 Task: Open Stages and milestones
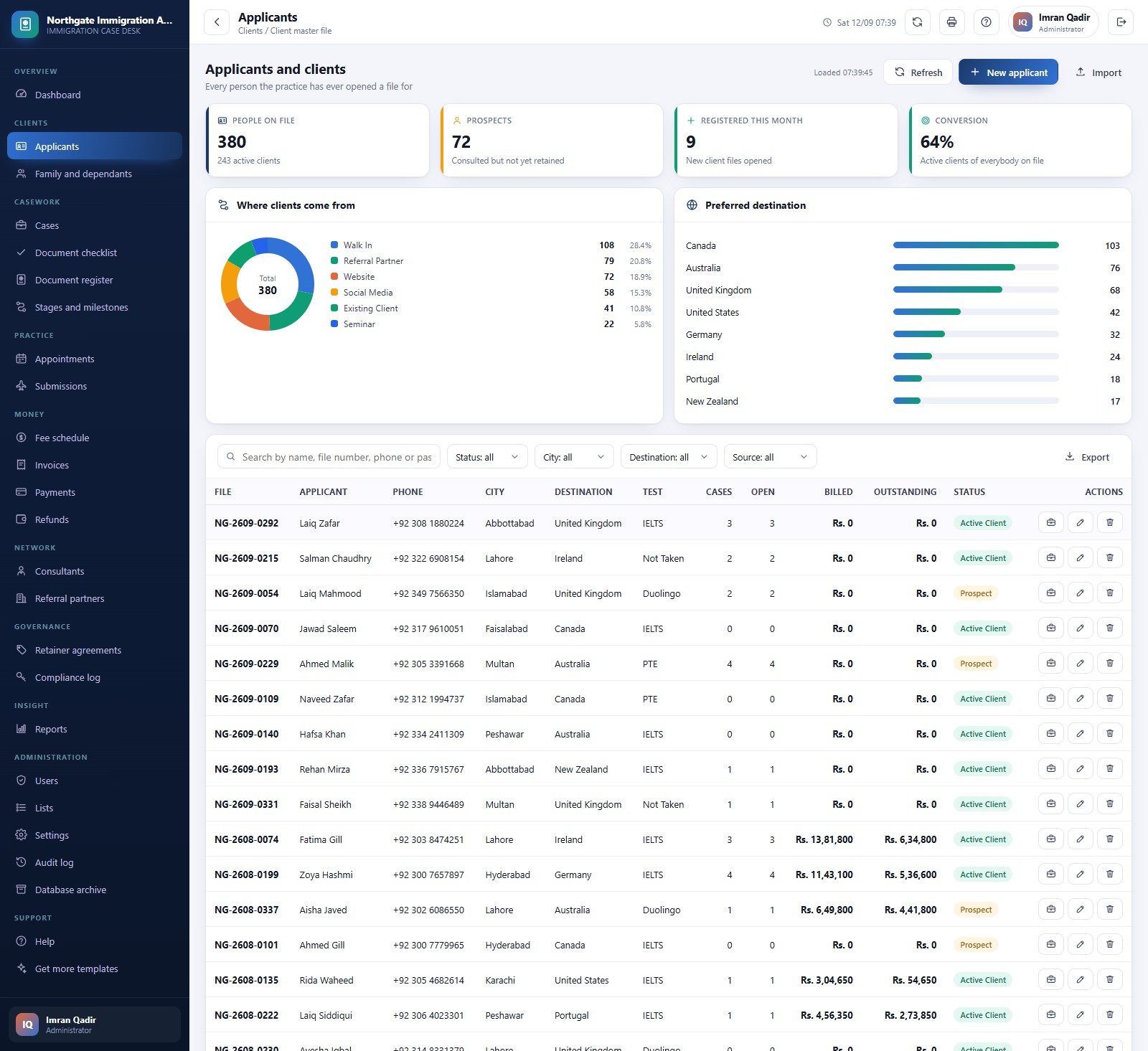coord(95,307)
